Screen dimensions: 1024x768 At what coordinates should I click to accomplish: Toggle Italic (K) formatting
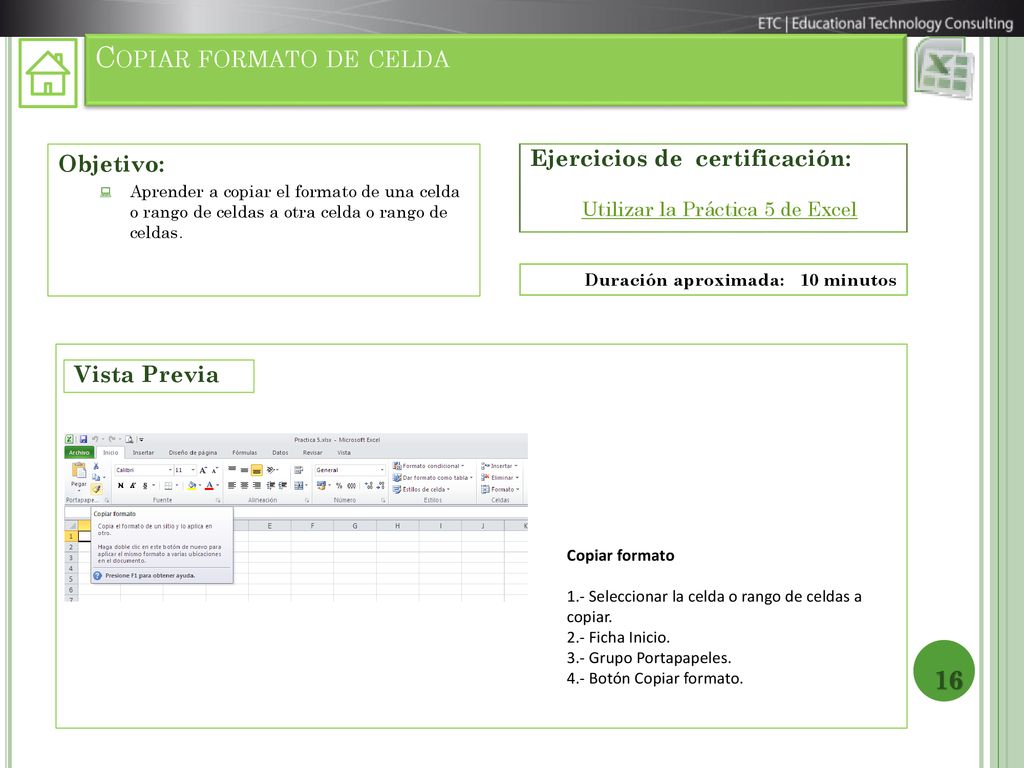click(x=133, y=485)
